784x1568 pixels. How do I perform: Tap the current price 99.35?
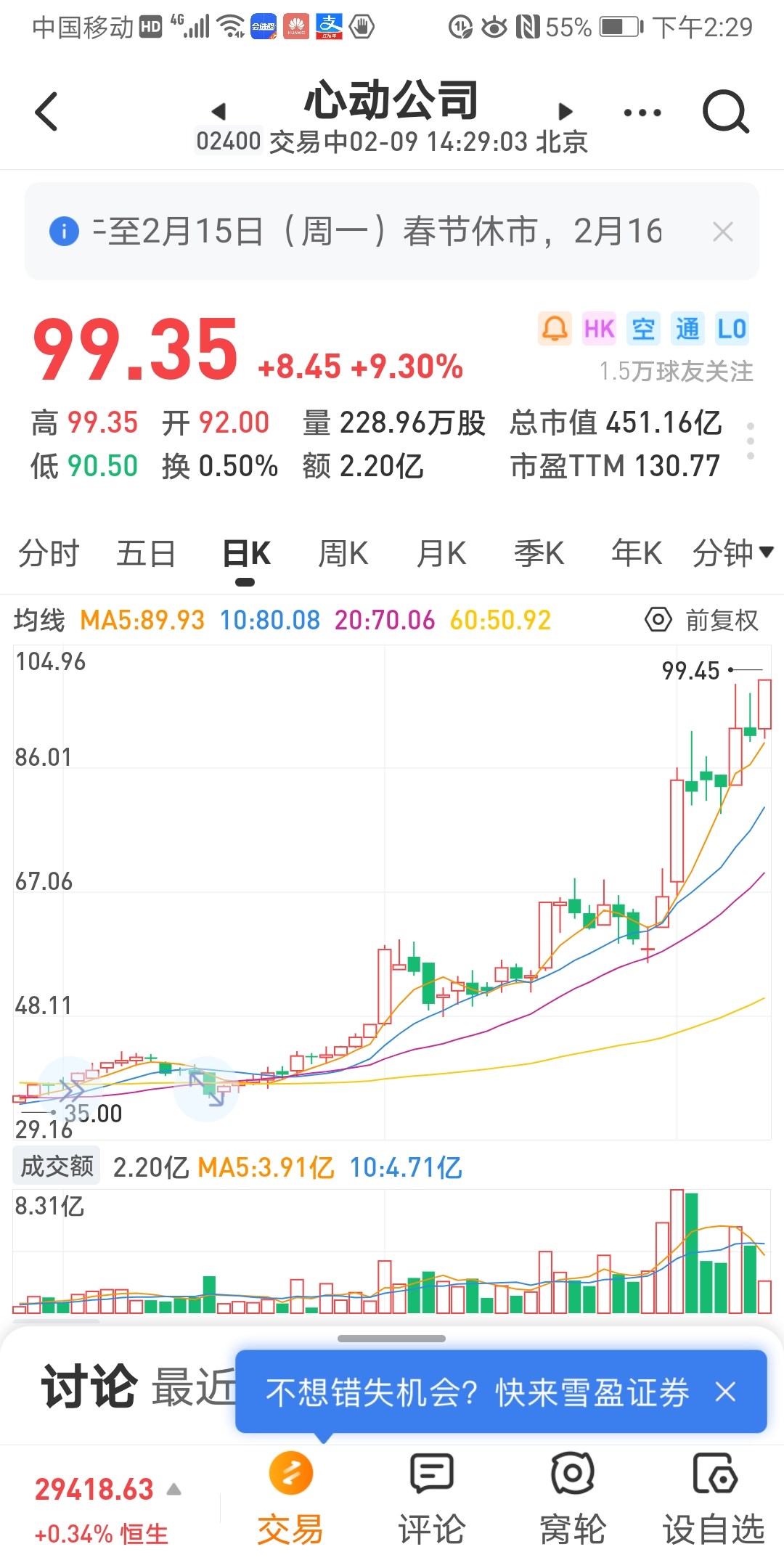[136, 351]
